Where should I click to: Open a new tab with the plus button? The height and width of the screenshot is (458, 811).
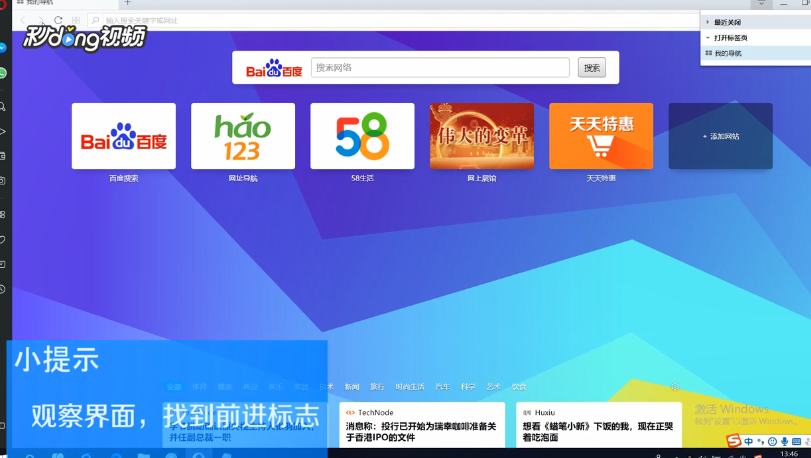click(127, 3)
